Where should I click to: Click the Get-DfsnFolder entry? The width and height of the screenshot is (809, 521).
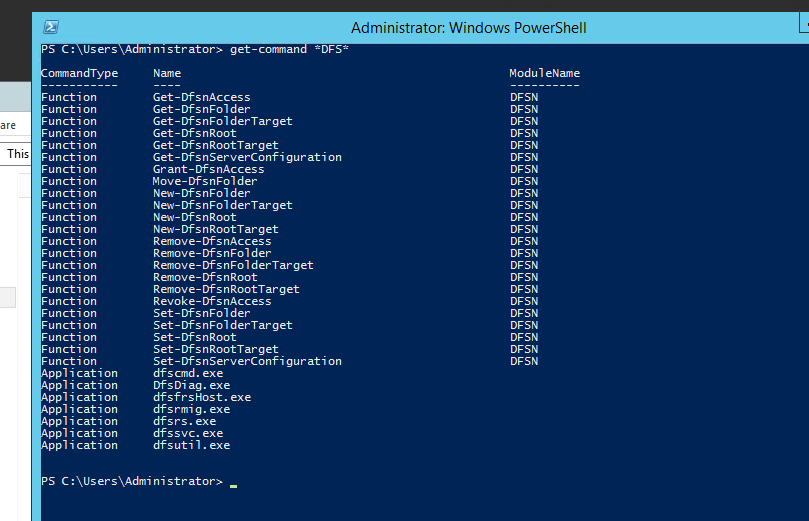[x=201, y=109]
